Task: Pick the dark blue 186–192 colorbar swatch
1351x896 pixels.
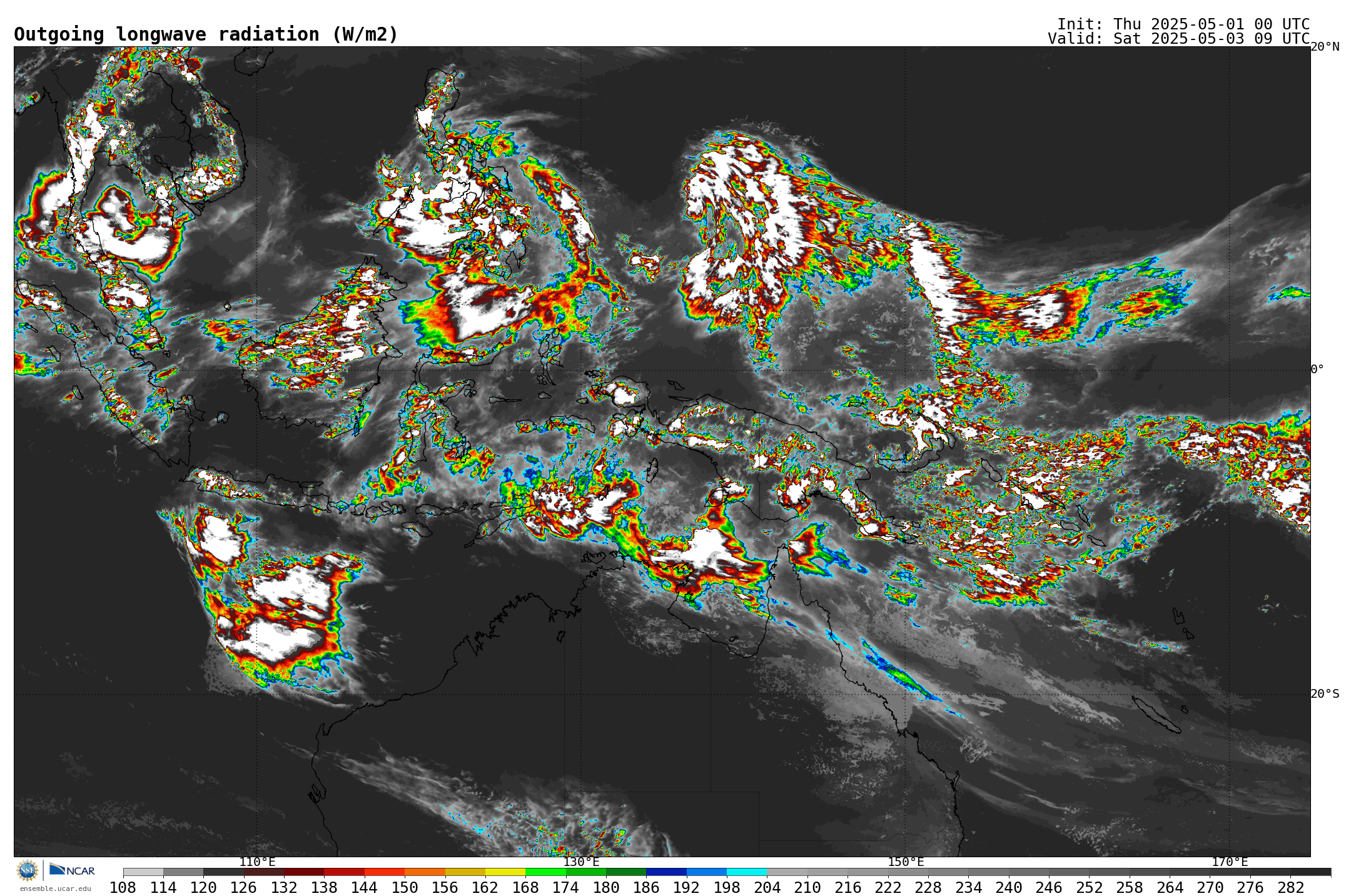Action: pyautogui.click(x=666, y=872)
